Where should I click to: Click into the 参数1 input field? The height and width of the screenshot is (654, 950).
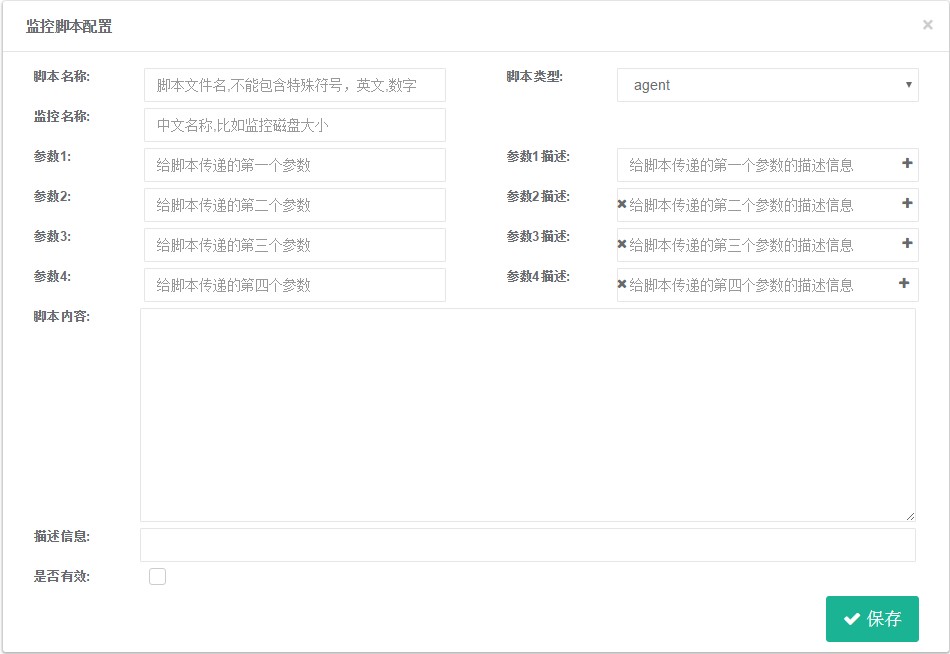click(294, 165)
